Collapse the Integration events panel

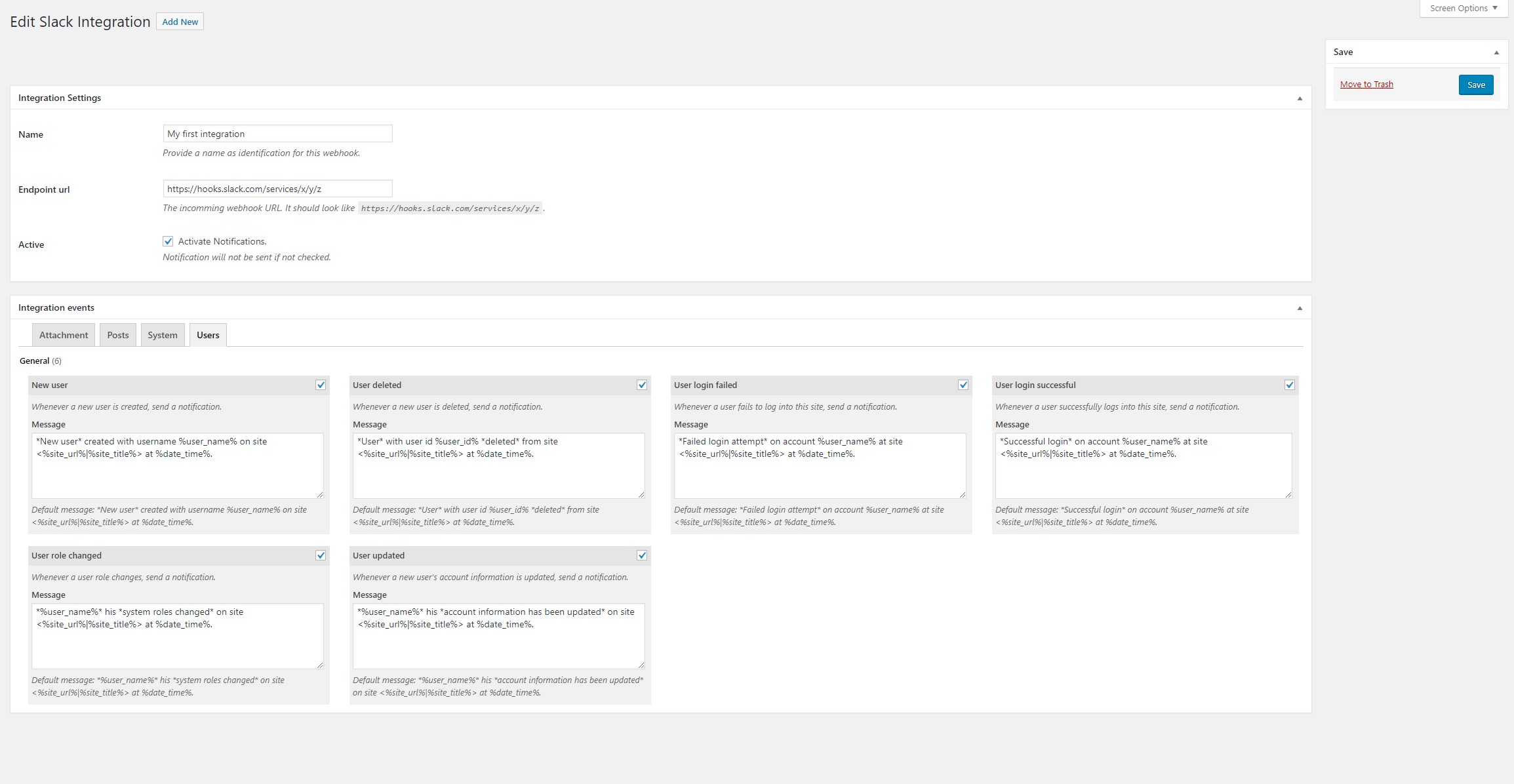click(x=1300, y=308)
